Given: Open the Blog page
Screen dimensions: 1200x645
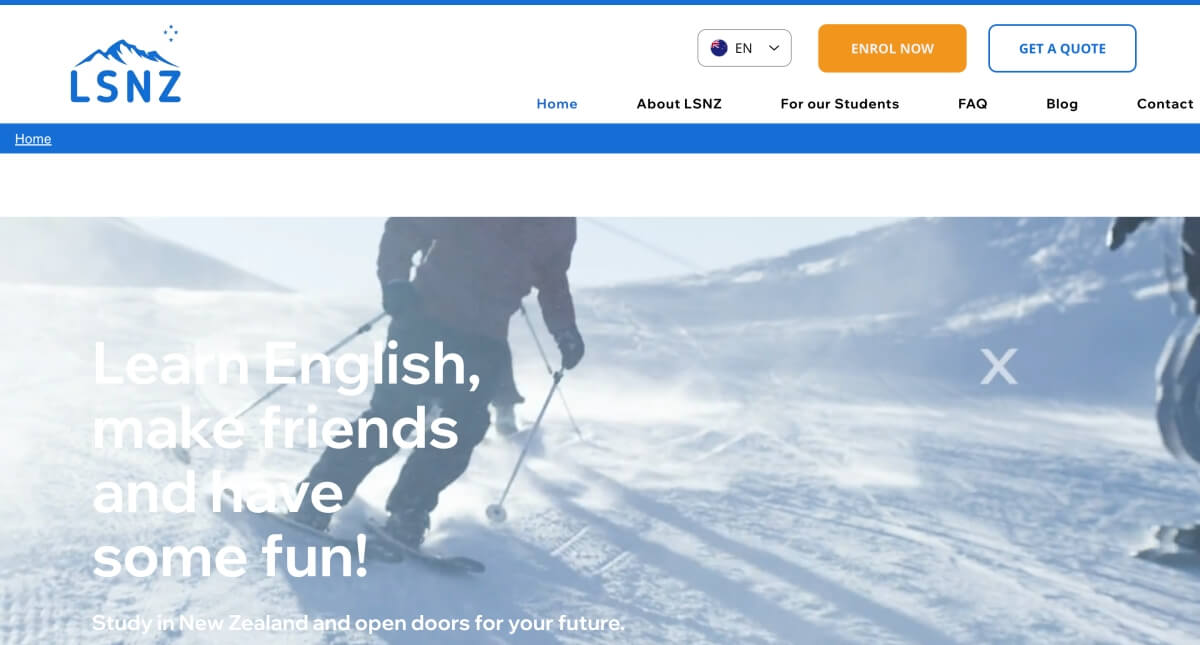Looking at the screenshot, I should [x=1062, y=104].
